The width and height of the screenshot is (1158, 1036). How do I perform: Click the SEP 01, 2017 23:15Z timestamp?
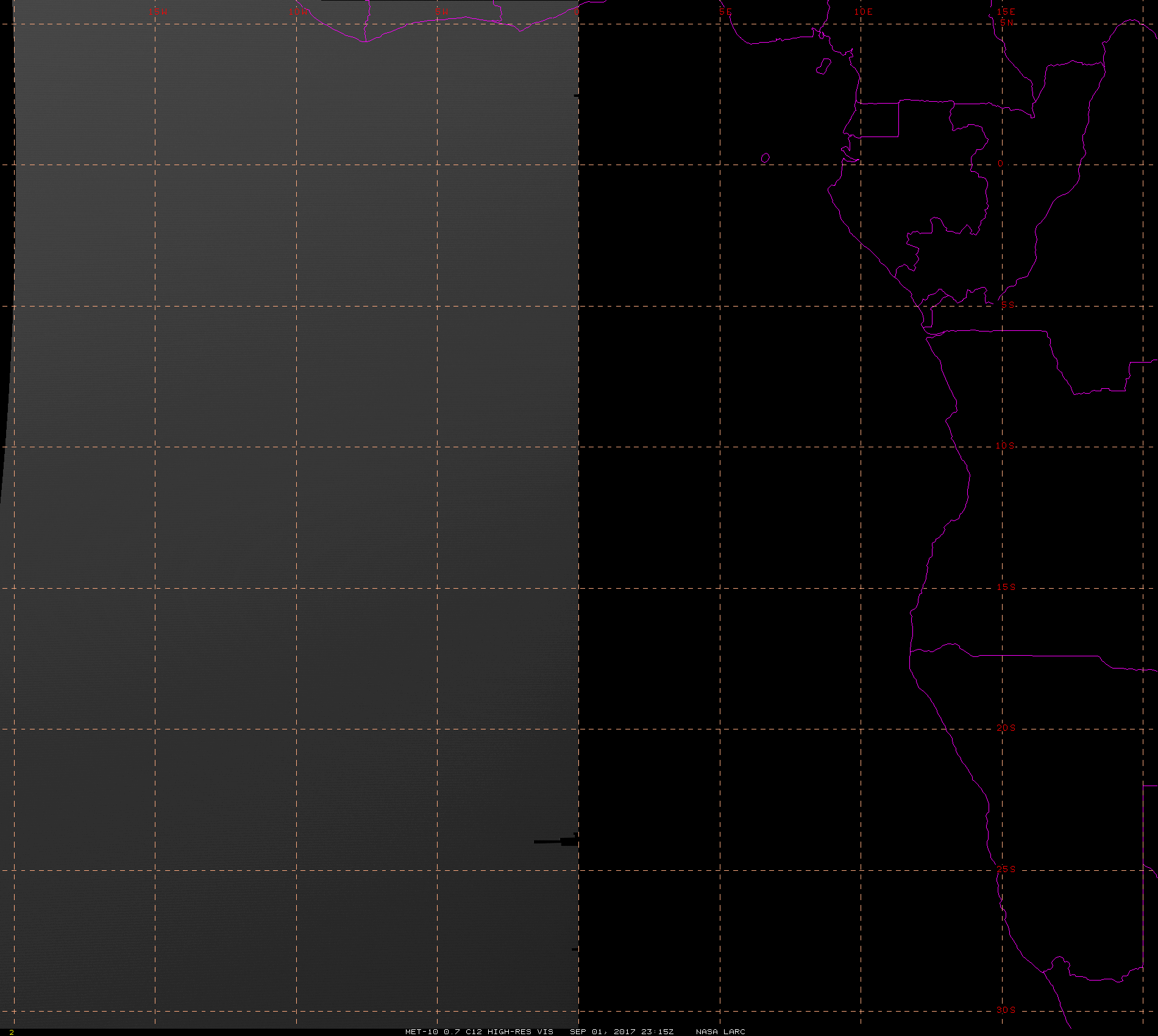click(x=622, y=1032)
